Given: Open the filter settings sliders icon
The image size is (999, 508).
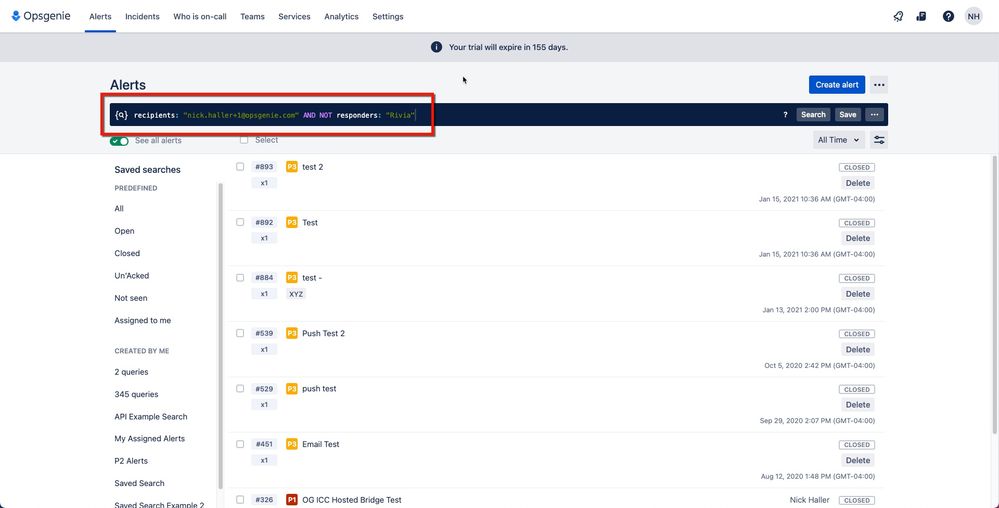Looking at the screenshot, I should pos(879,140).
